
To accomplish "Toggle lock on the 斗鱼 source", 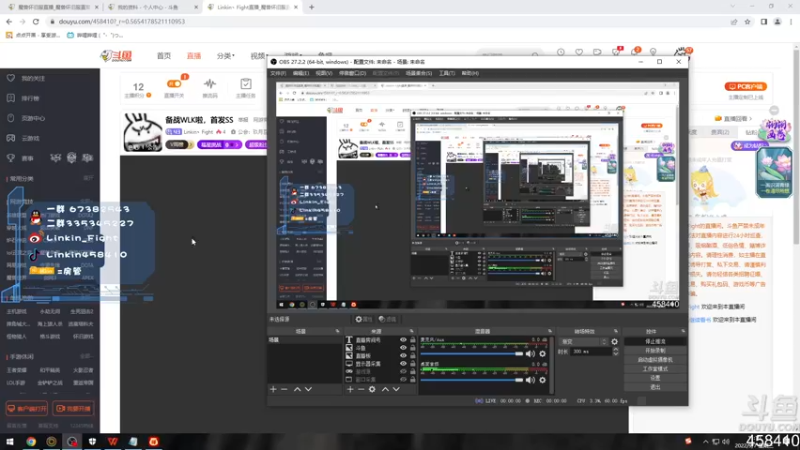I will 413,348.
